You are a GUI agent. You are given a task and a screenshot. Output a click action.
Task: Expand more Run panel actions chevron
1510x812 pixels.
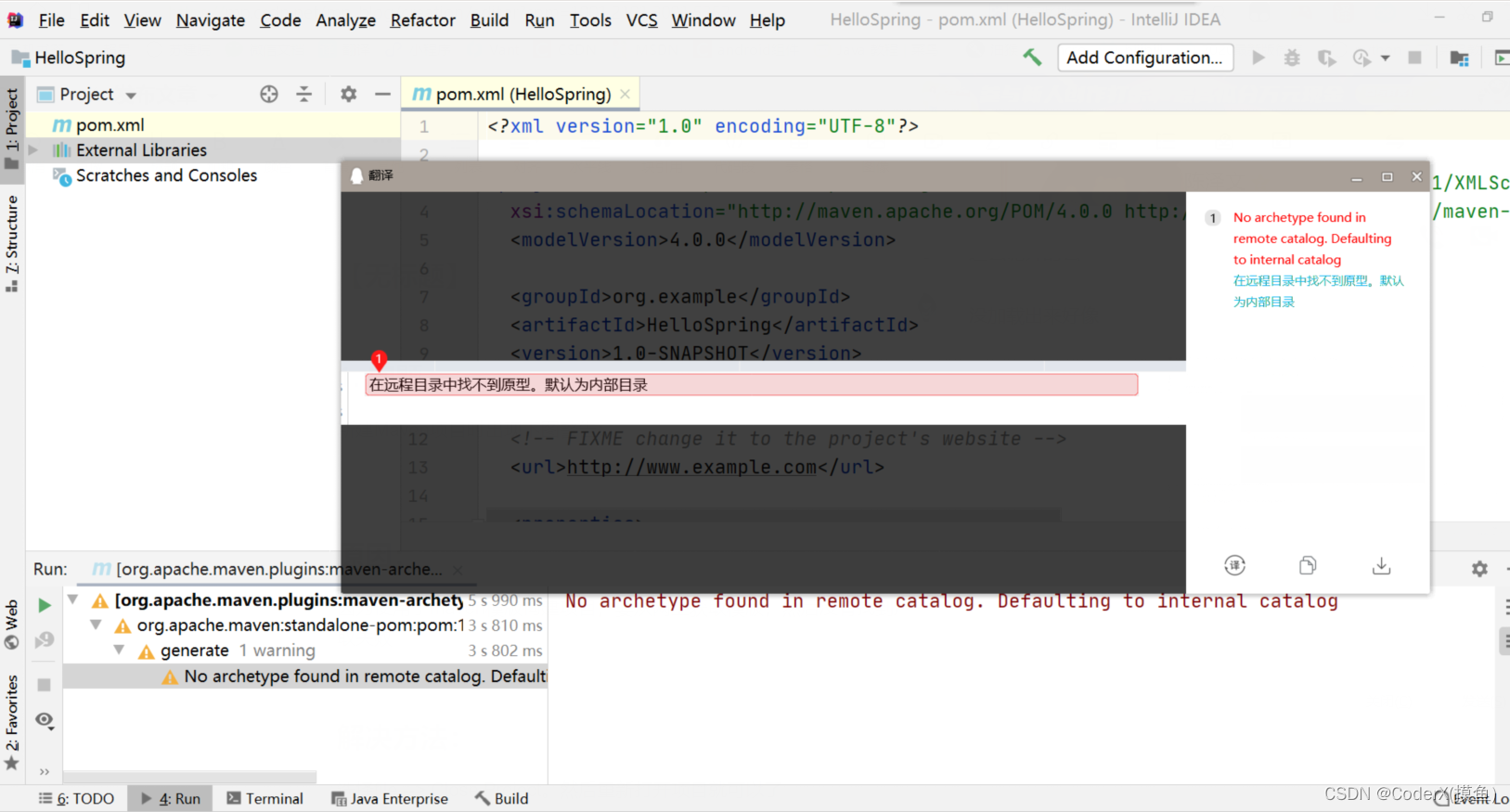pyautogui.click(x=45, y=771)
